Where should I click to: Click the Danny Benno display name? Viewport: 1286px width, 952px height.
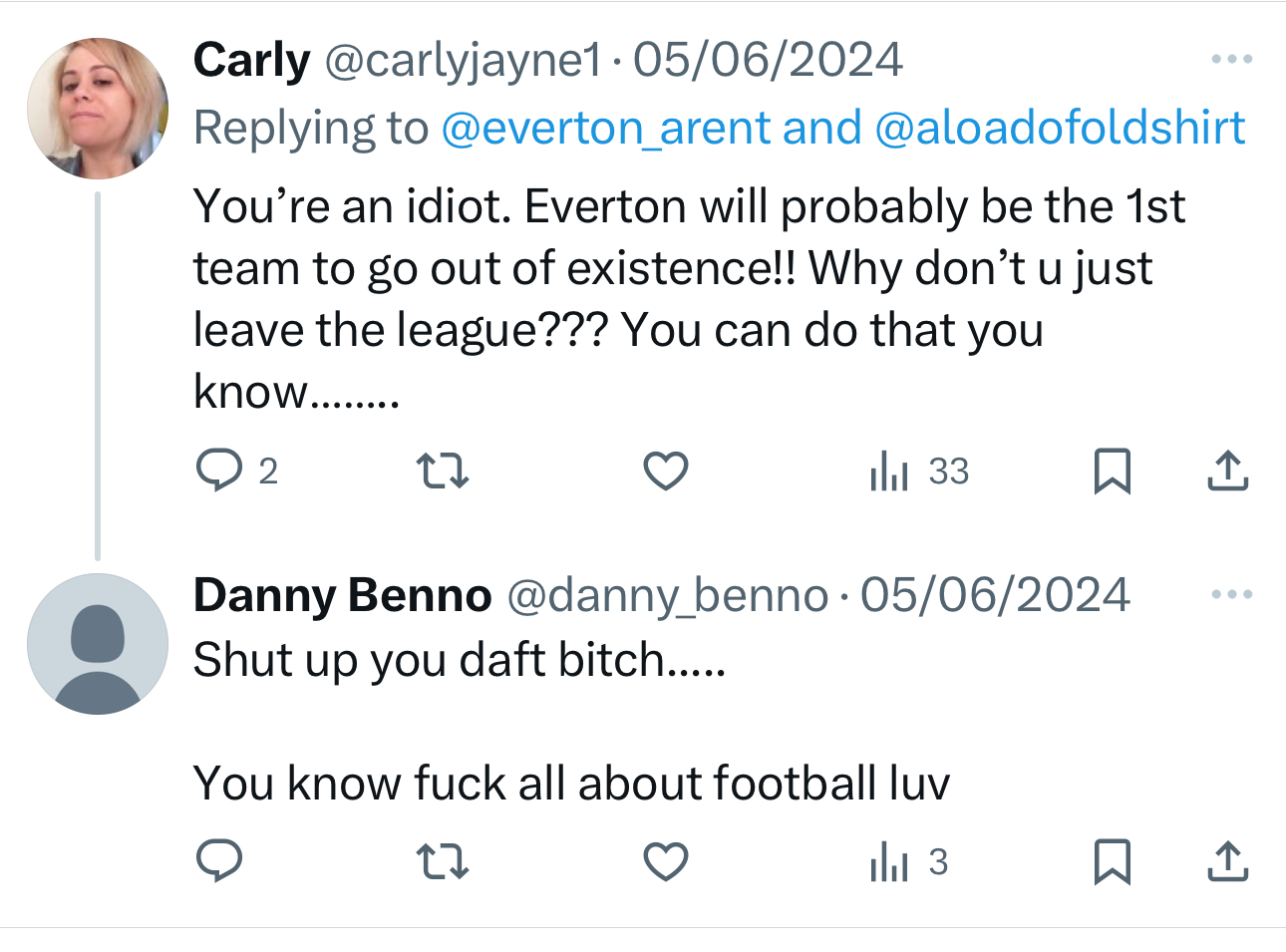(342, 595)
